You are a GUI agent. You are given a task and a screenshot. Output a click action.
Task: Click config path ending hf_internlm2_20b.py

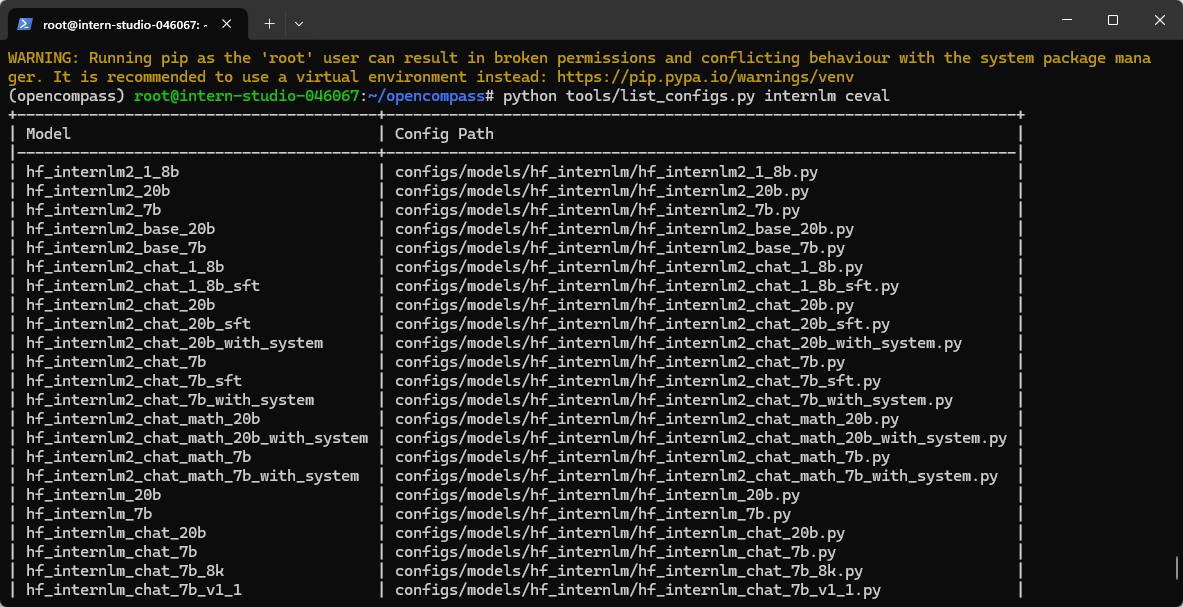[x=602, y=191]
